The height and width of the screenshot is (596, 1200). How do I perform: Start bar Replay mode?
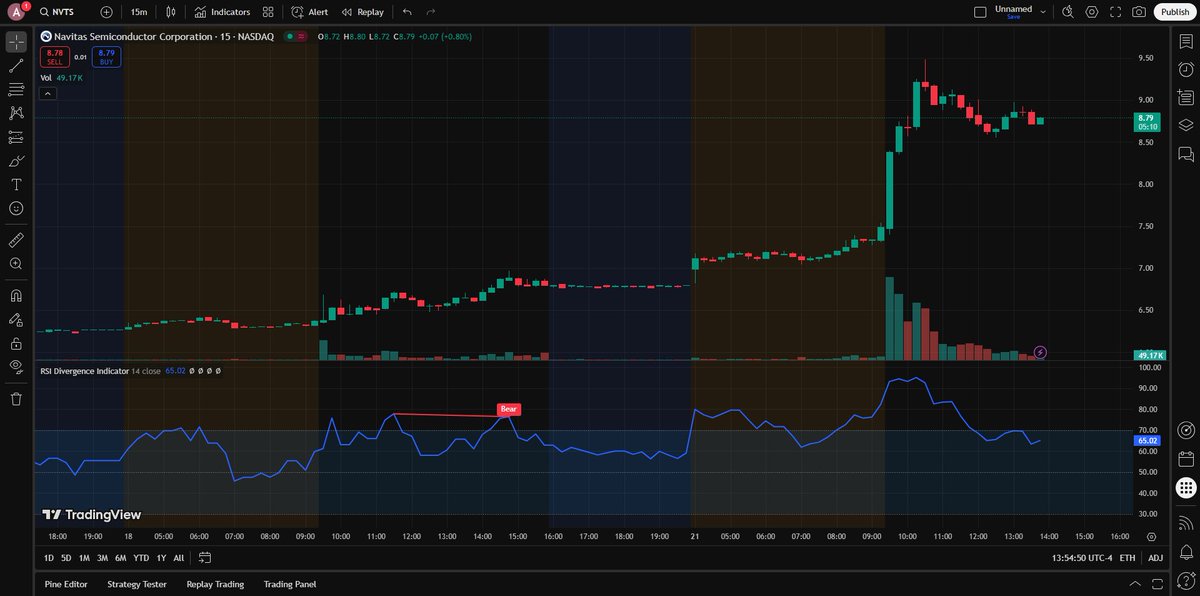(362, 12)
